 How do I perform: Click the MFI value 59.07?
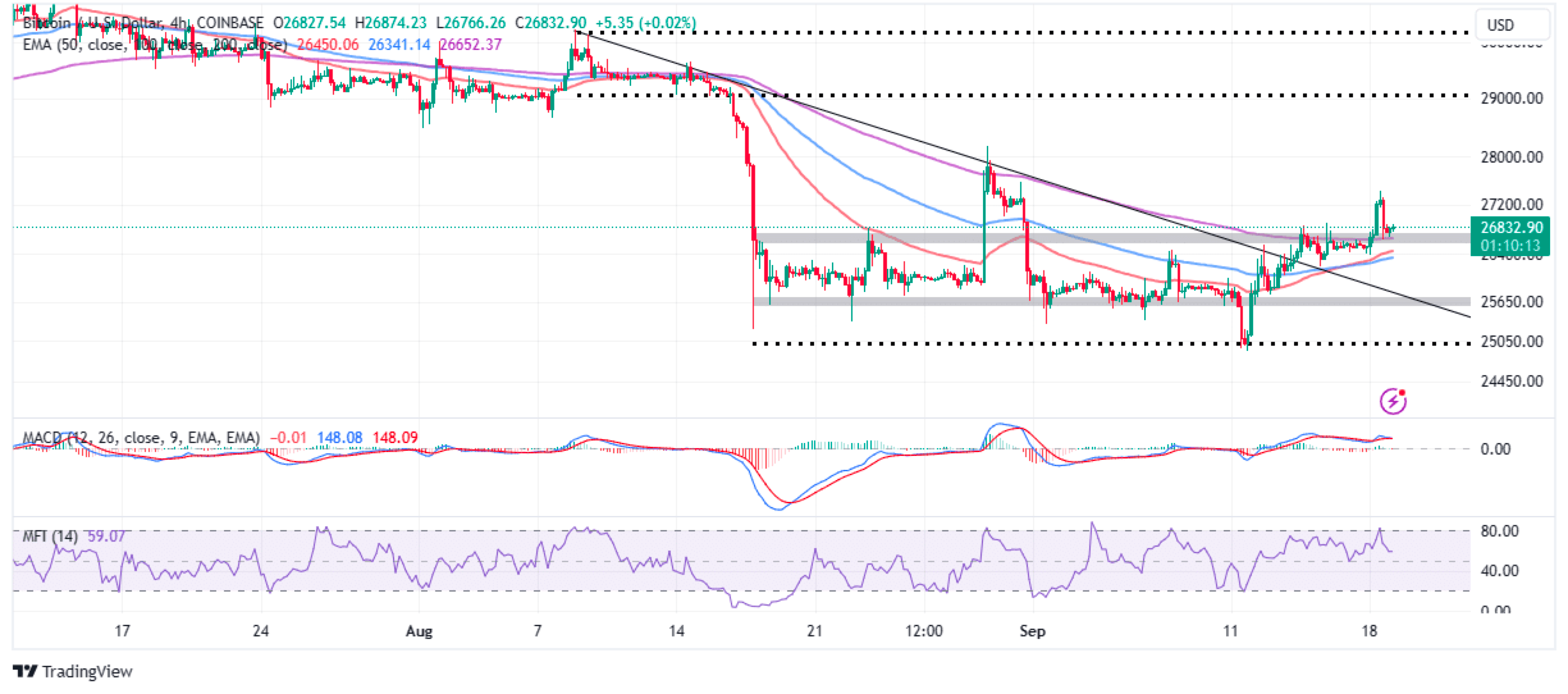106,536
